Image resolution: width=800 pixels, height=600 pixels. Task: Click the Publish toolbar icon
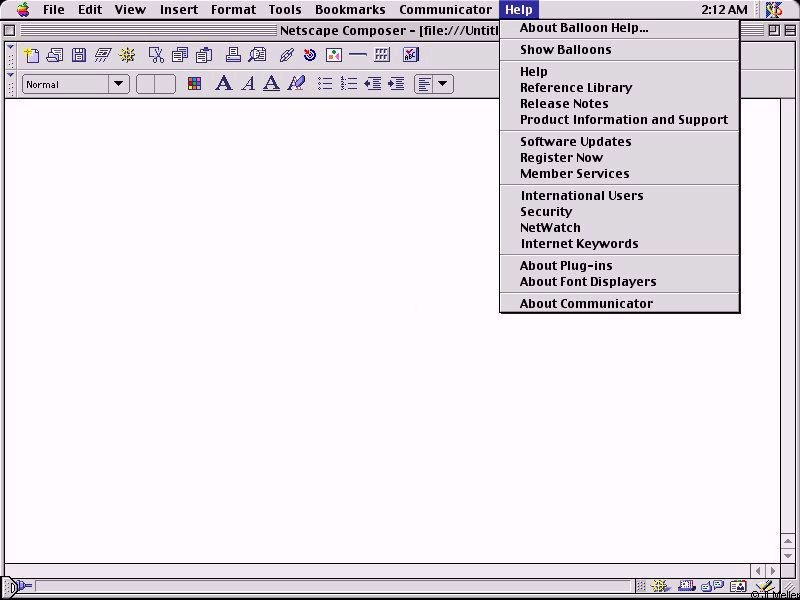coord(103,55)
